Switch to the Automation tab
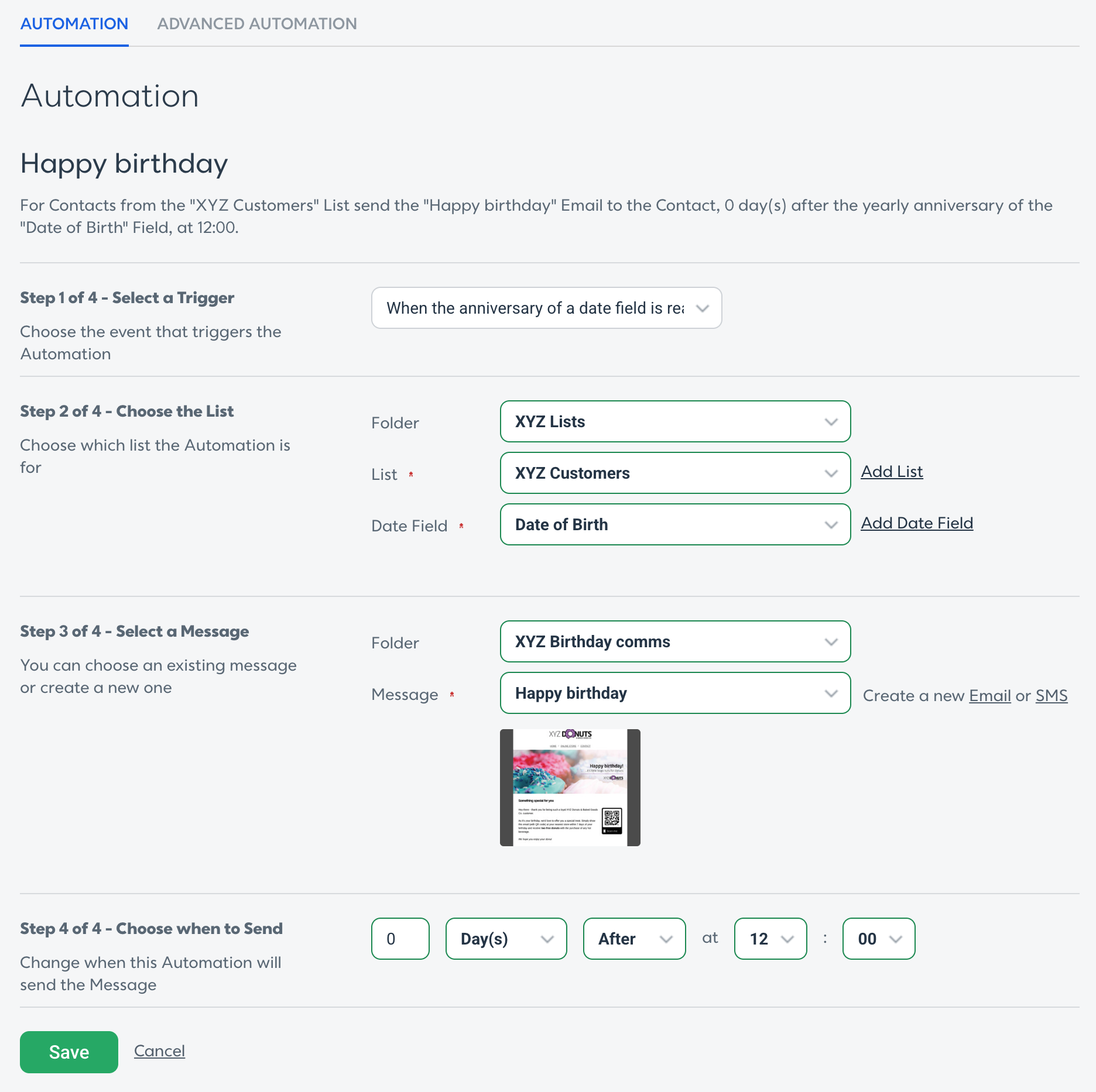The width and height of the screenshot is (1096, 1092). tap(74, 23)
